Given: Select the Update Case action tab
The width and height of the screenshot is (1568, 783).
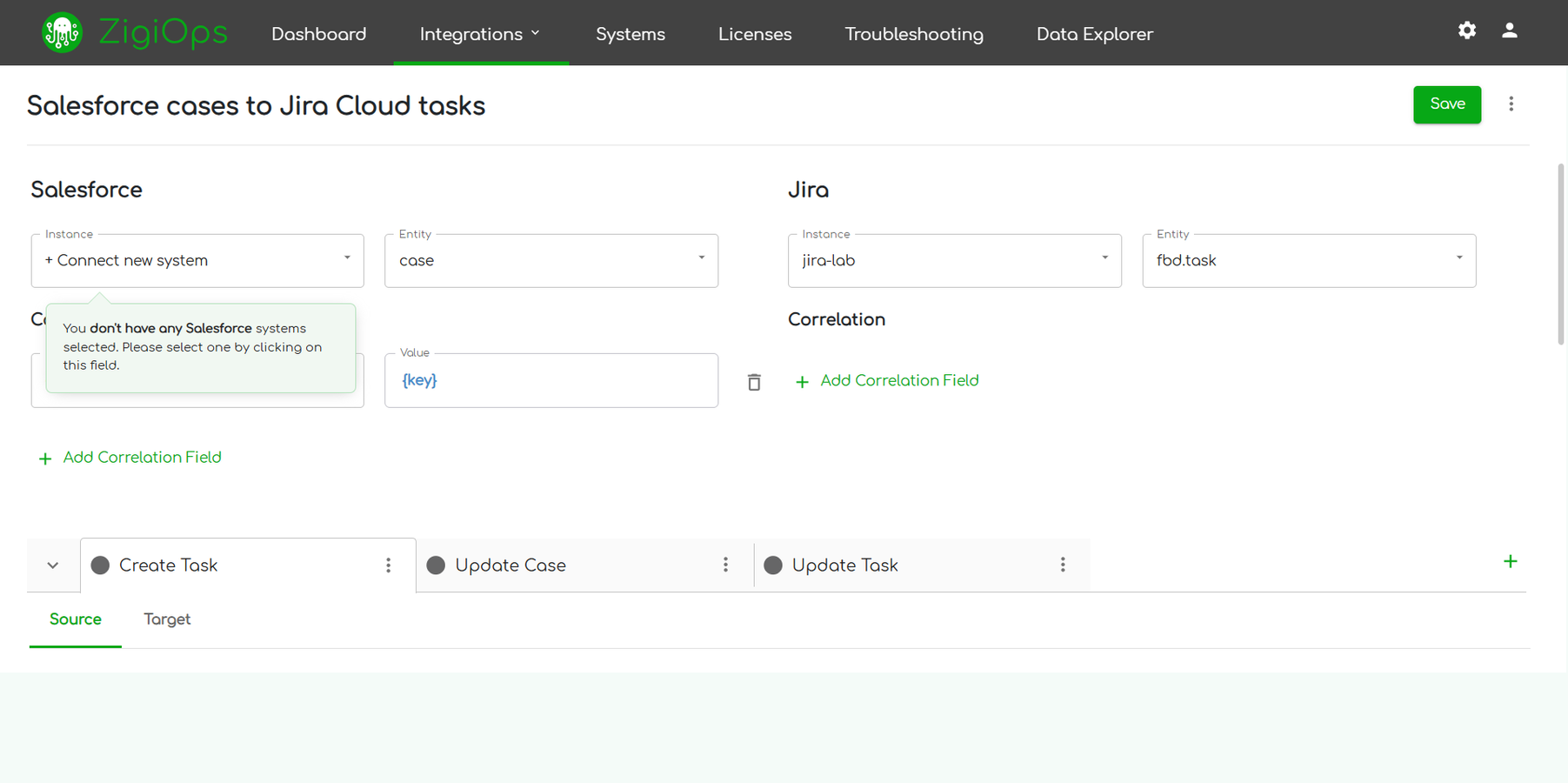Looking at the screenshot, I should click(585, 565).
